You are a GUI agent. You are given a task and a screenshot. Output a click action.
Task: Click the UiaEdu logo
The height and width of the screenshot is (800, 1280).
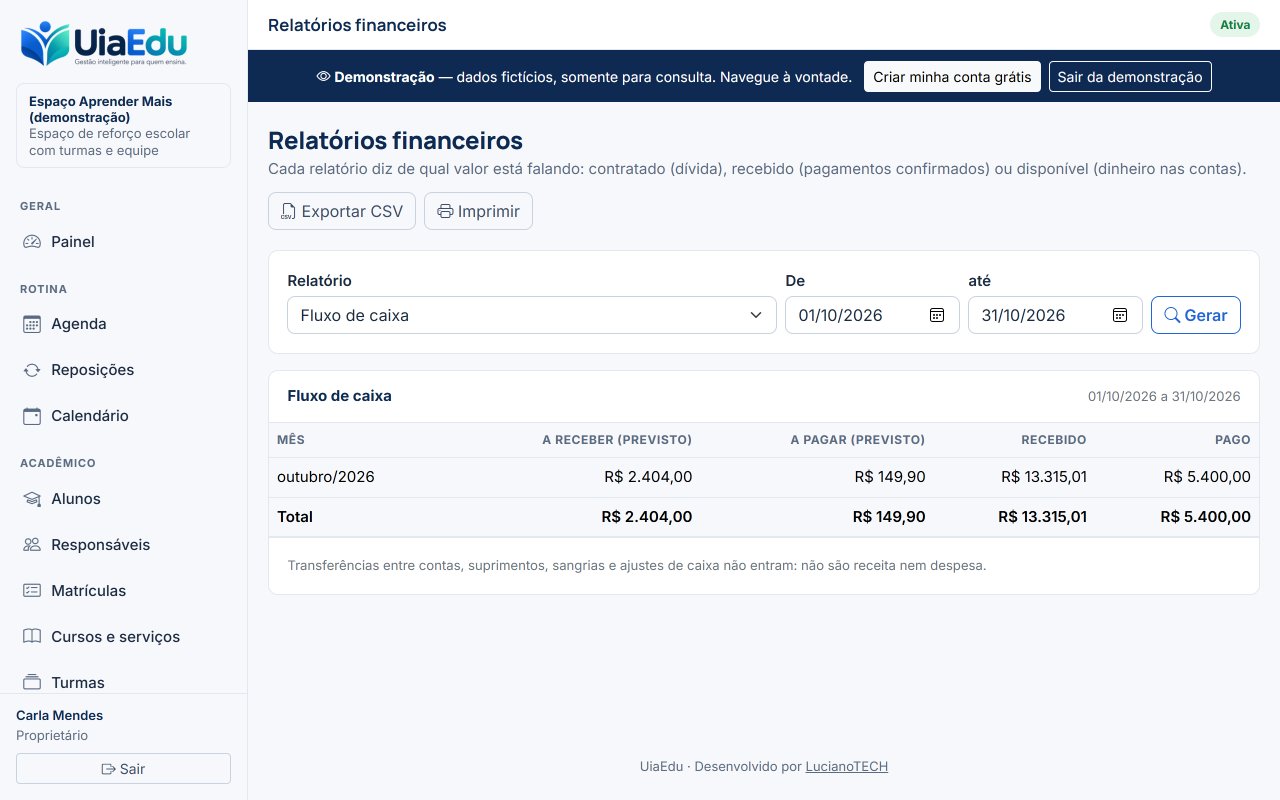pyautogui.click(x=103, y=44)
